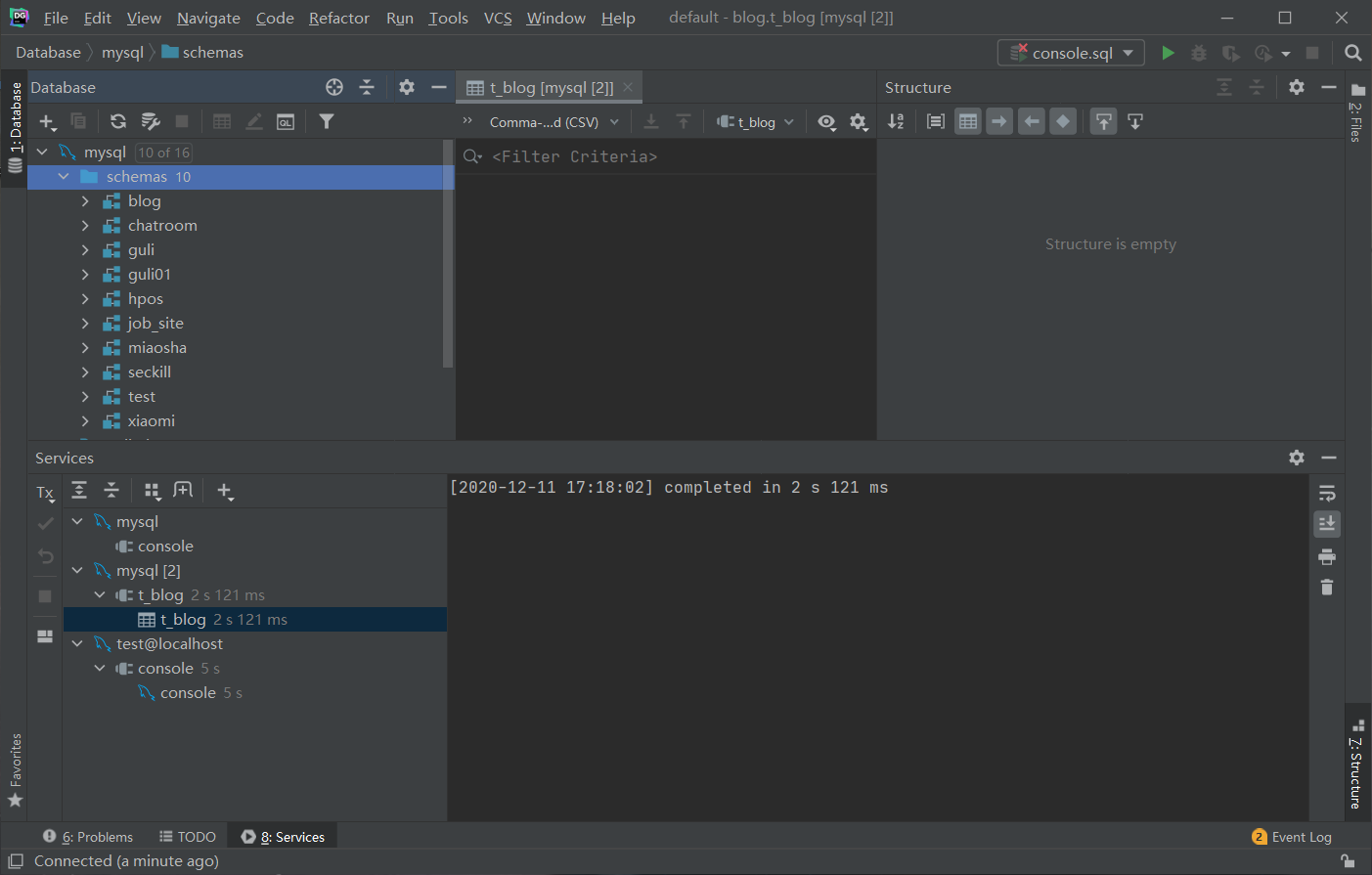Open the Comma-separated CSV extractor dropdown
The height and width of the screenshot is (875, 1372).
553,122
